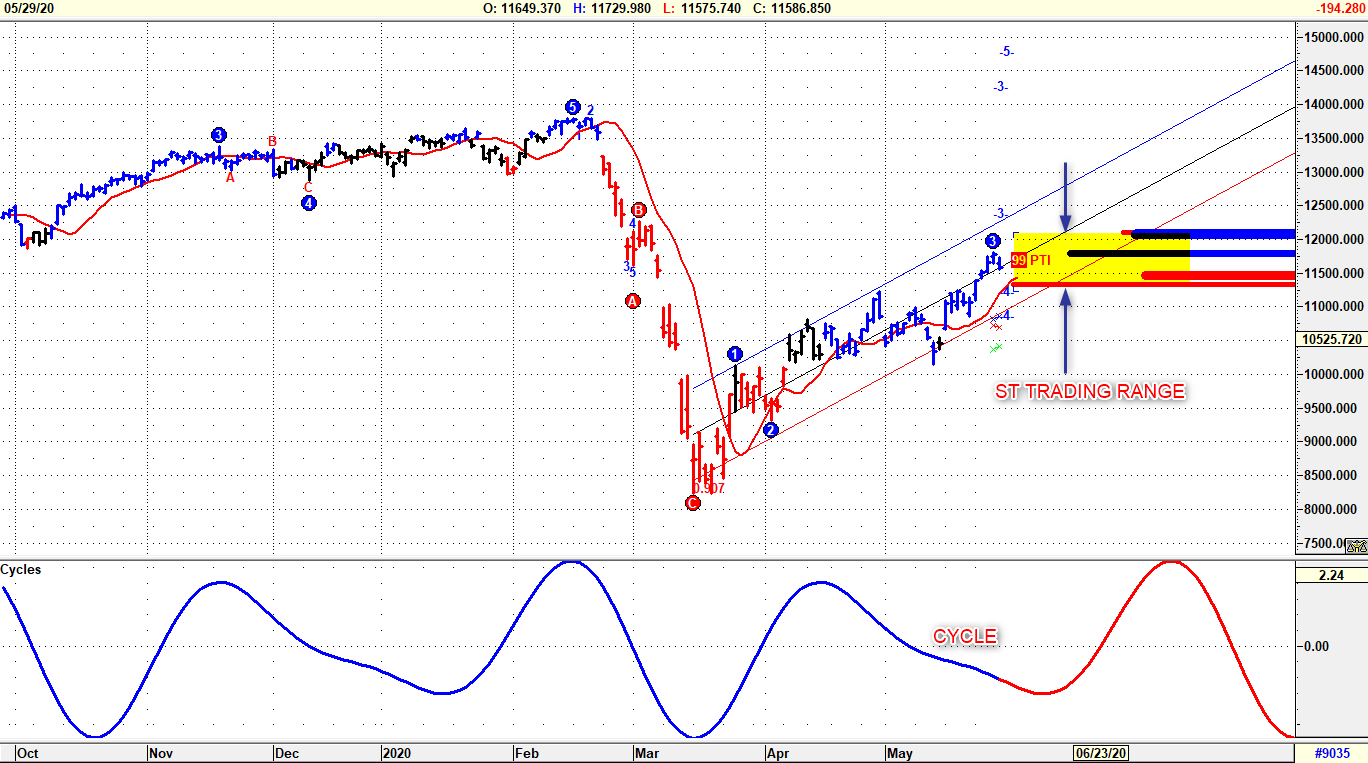The image size is (1368, 763).
Task: Click the Dec label on time axis
Action: coord(289,753)
